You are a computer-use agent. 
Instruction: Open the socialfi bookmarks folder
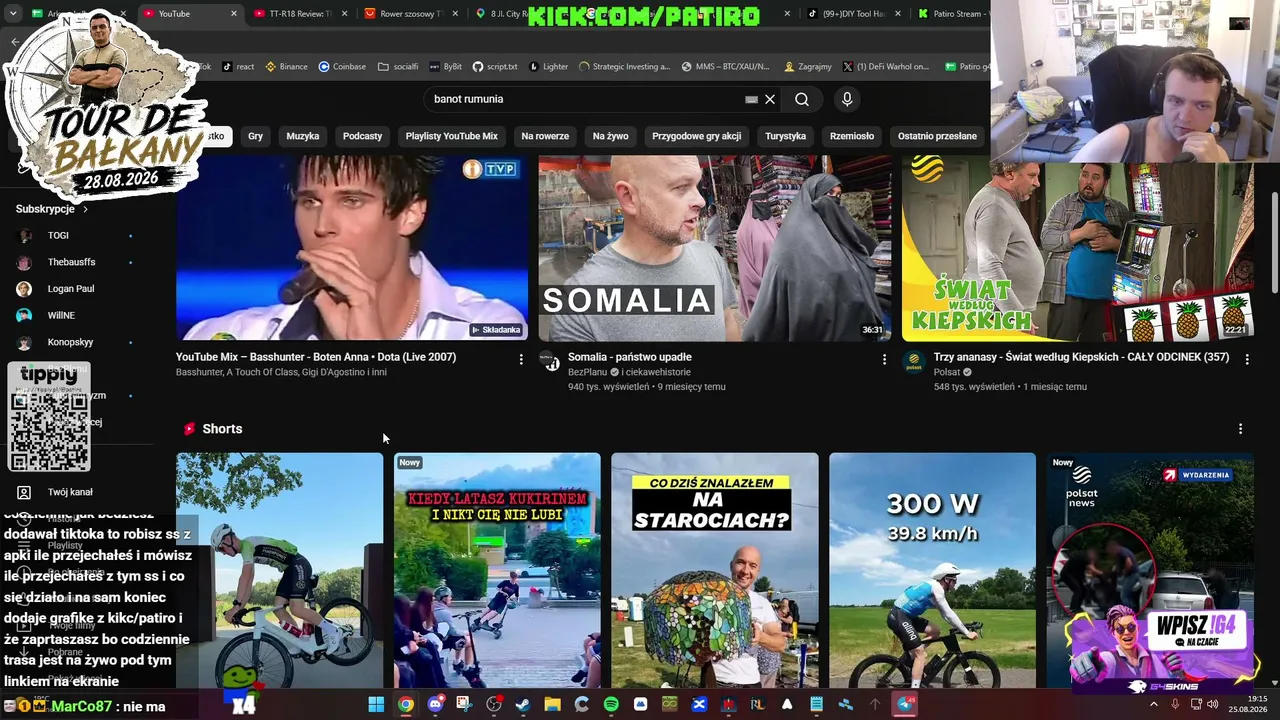coord(398,67)
